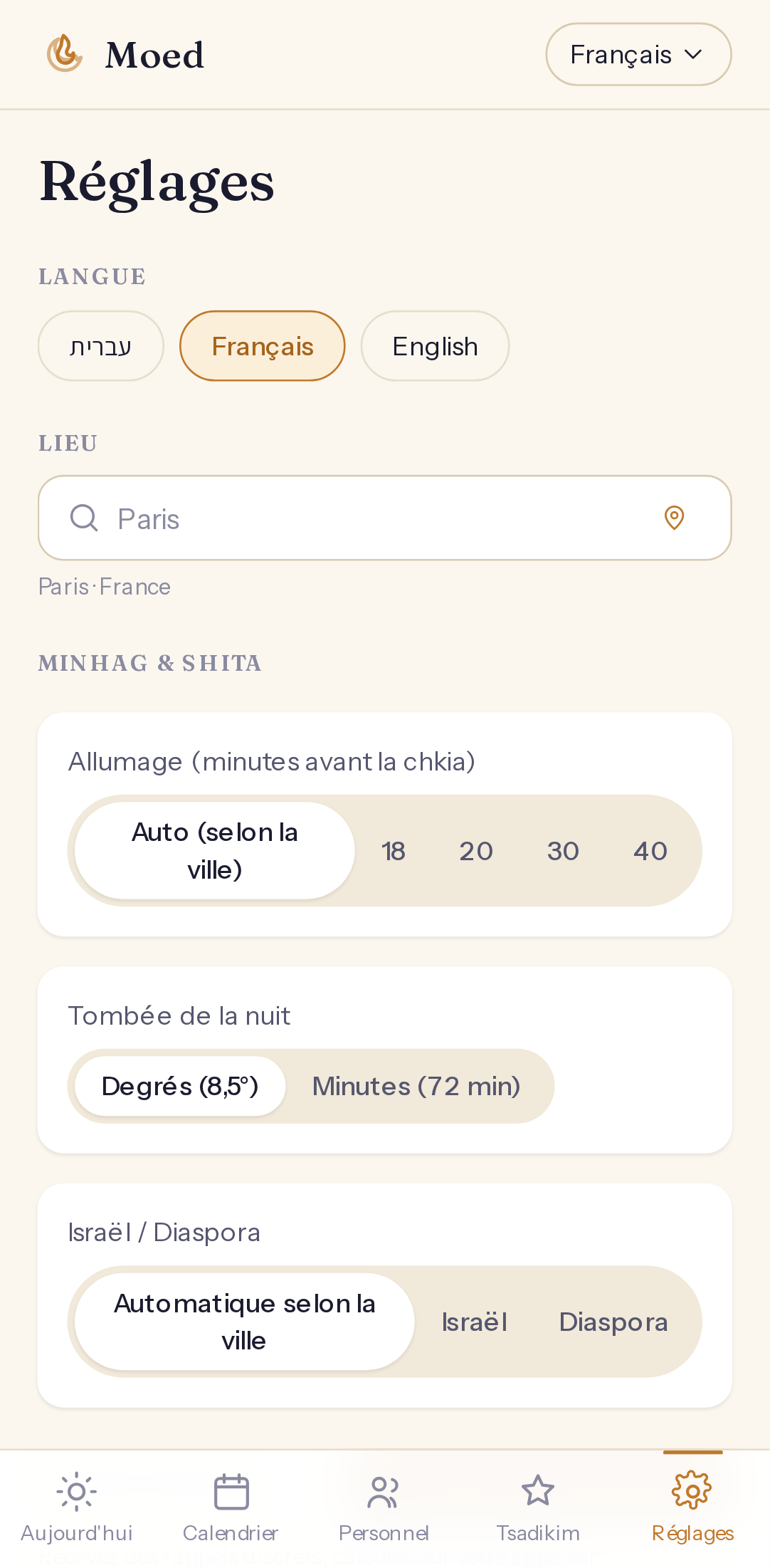Switch language to עברית
The width and height of the screenshot is (770, 1568).
tap(101, 346)
